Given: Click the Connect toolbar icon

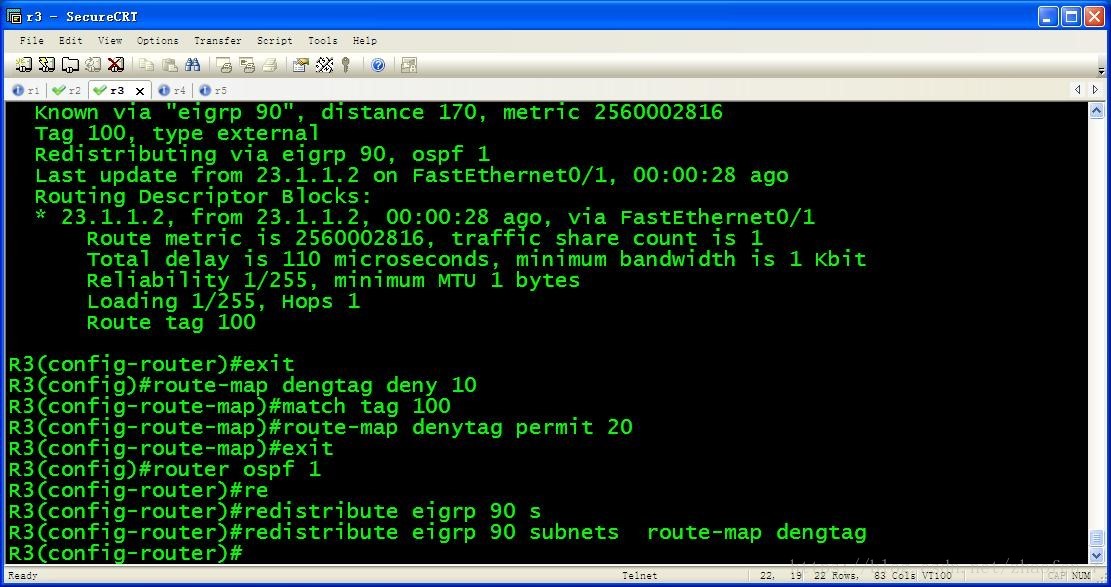Looking at the screenshot, I should pos(23,65).
